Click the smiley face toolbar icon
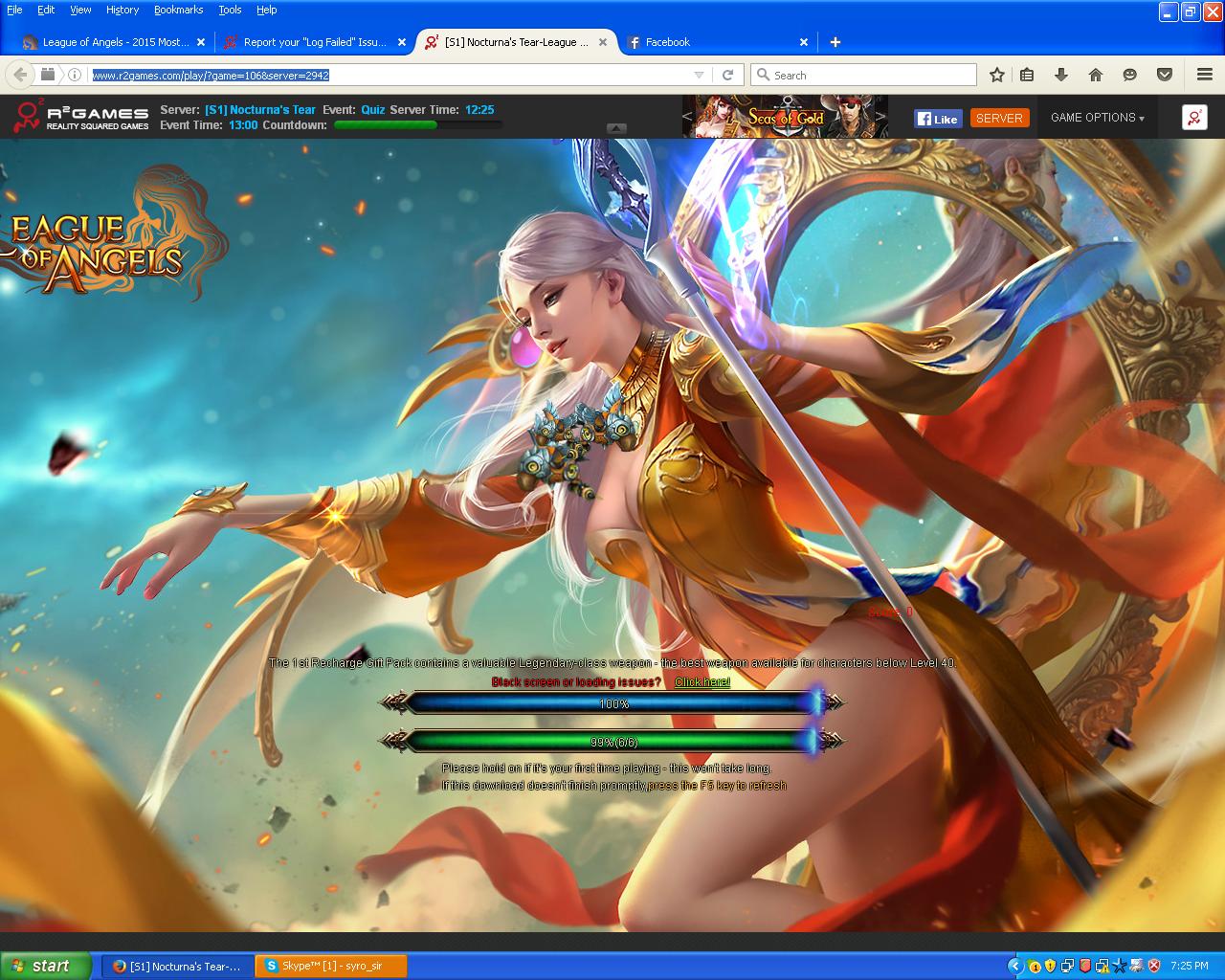Image resolution: width=1225 pixels, height=980 pixels. click(x=1130, y=75)
